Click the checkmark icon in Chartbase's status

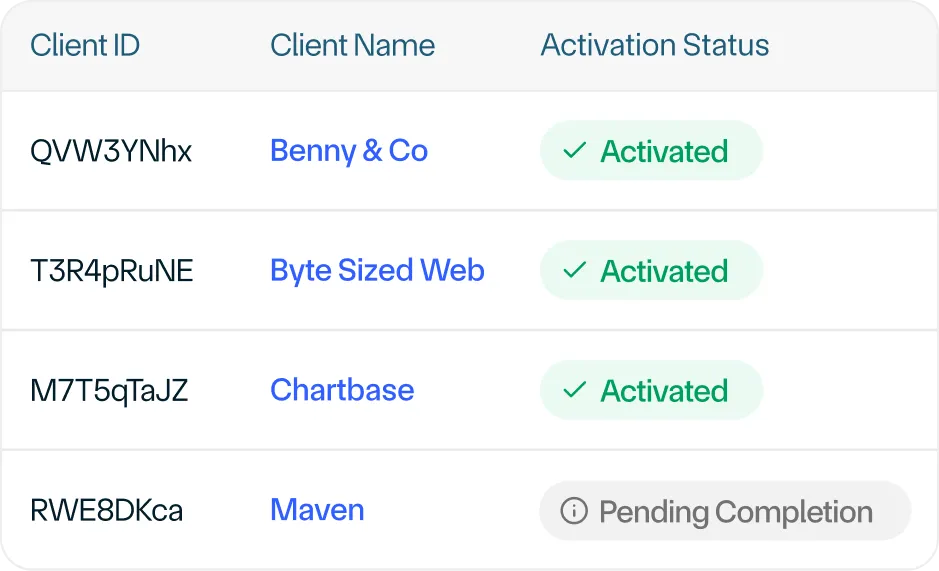[x=574, y=390]
